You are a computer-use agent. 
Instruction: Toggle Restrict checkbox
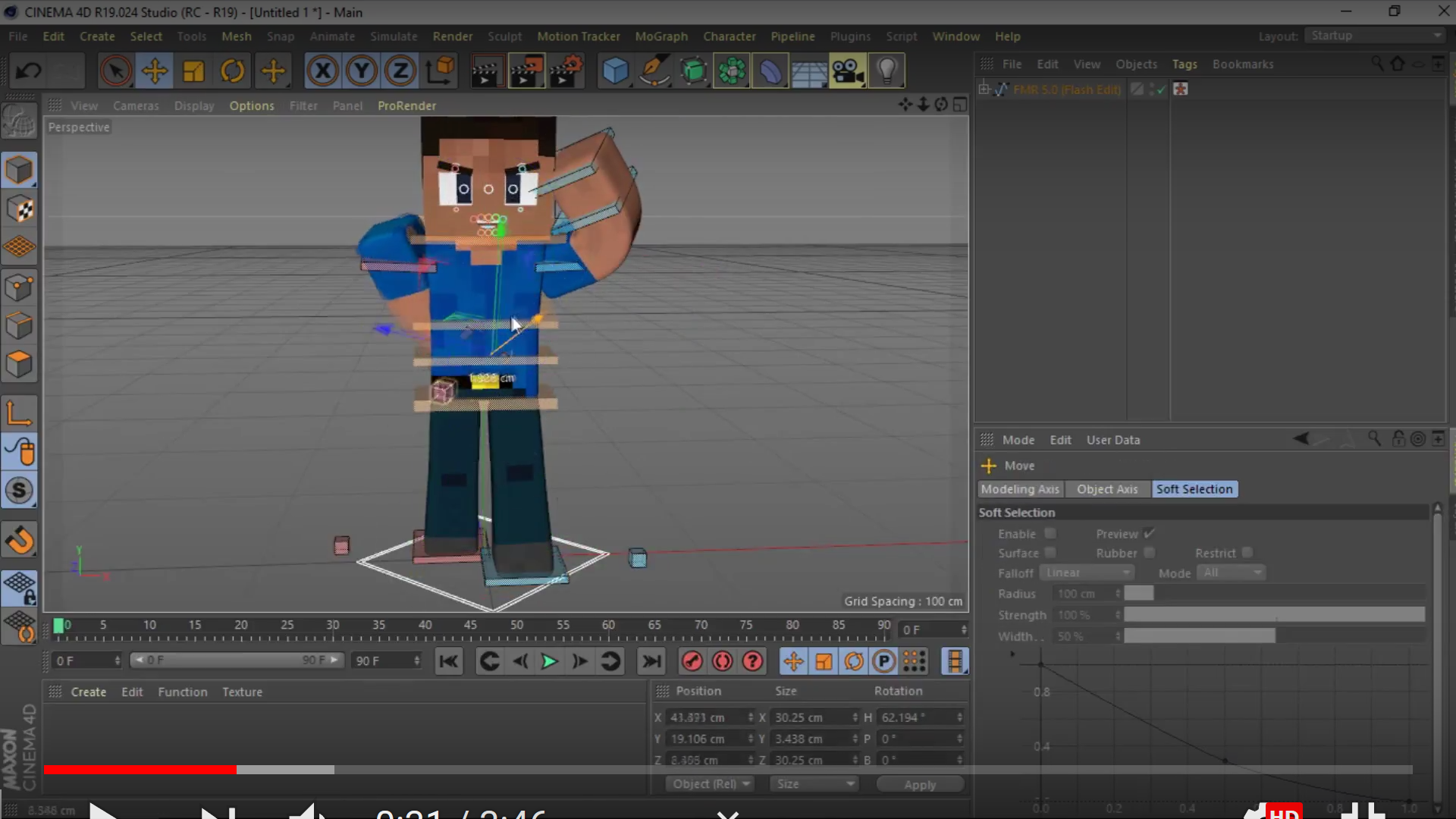click(1247, 553)
